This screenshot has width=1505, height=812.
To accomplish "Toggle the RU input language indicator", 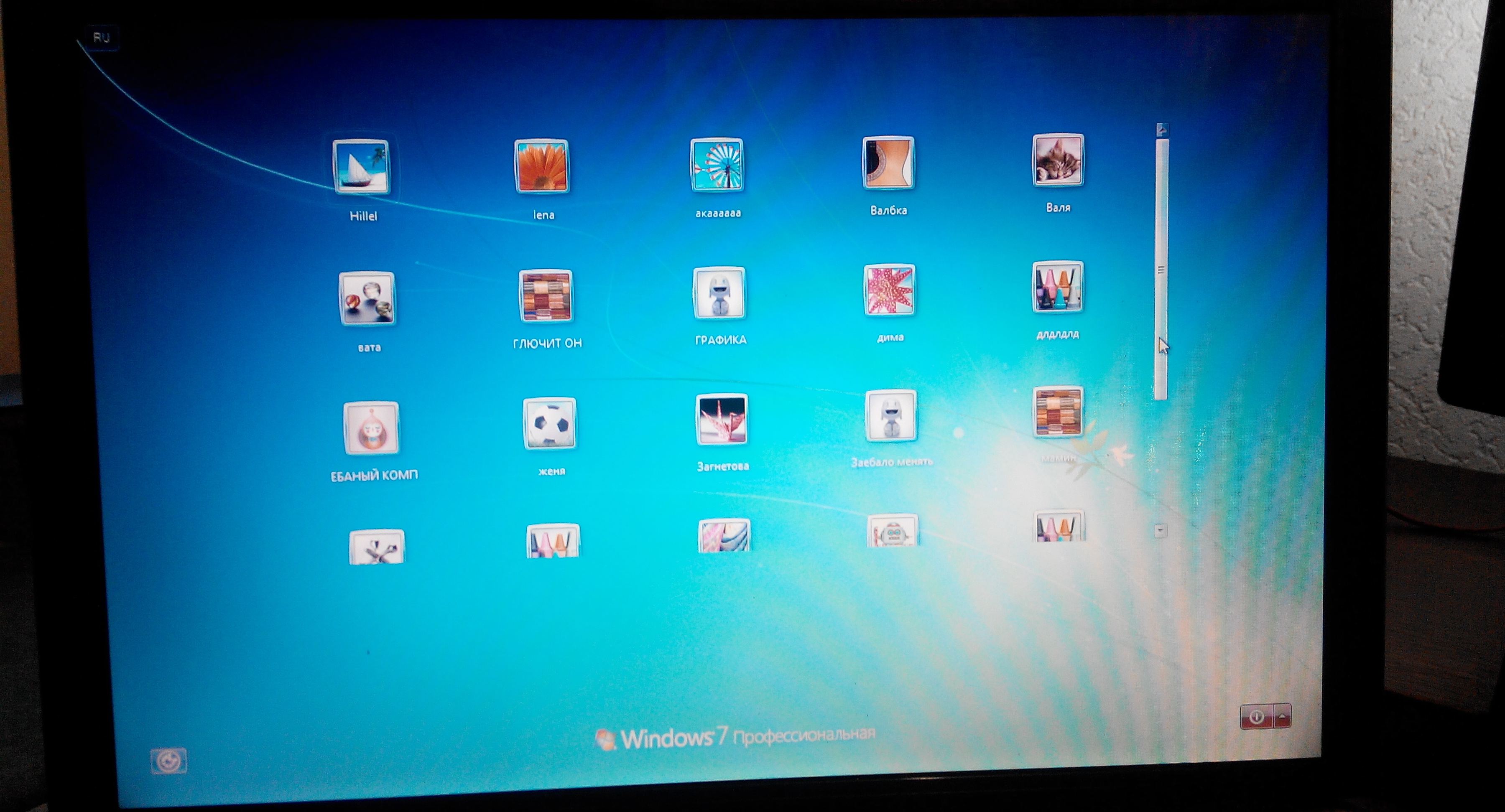I will pos(101,38).
